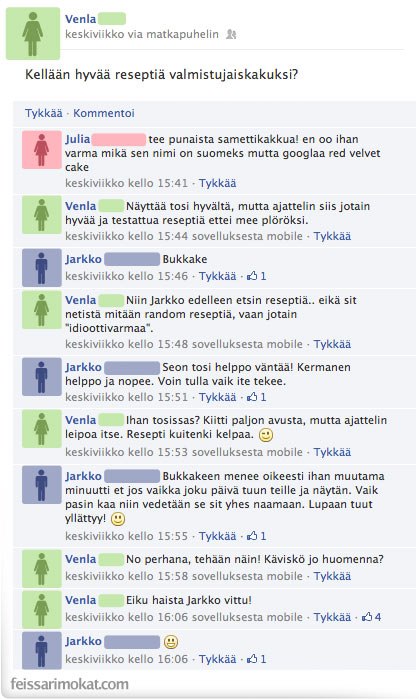Click Jarkko's blue avatar beside the smiley comment
Viewport: 419px width, 699px height.
42,650
